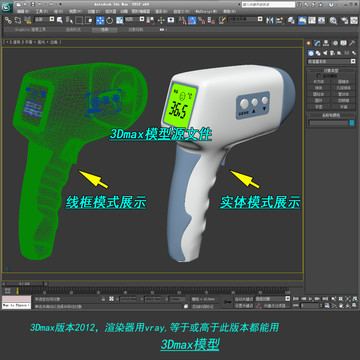Open the Material Editor
The height and width of the screenshot is (360, 360).
tap(334, 20)
